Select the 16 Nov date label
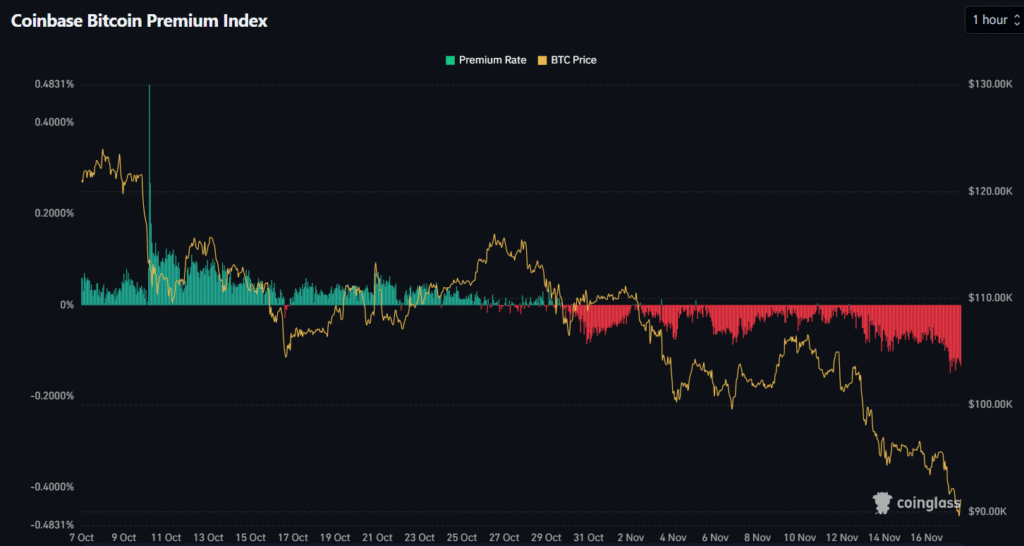Screen dimensions: 1024x546 pyautogui.click(x=928, y=537)
